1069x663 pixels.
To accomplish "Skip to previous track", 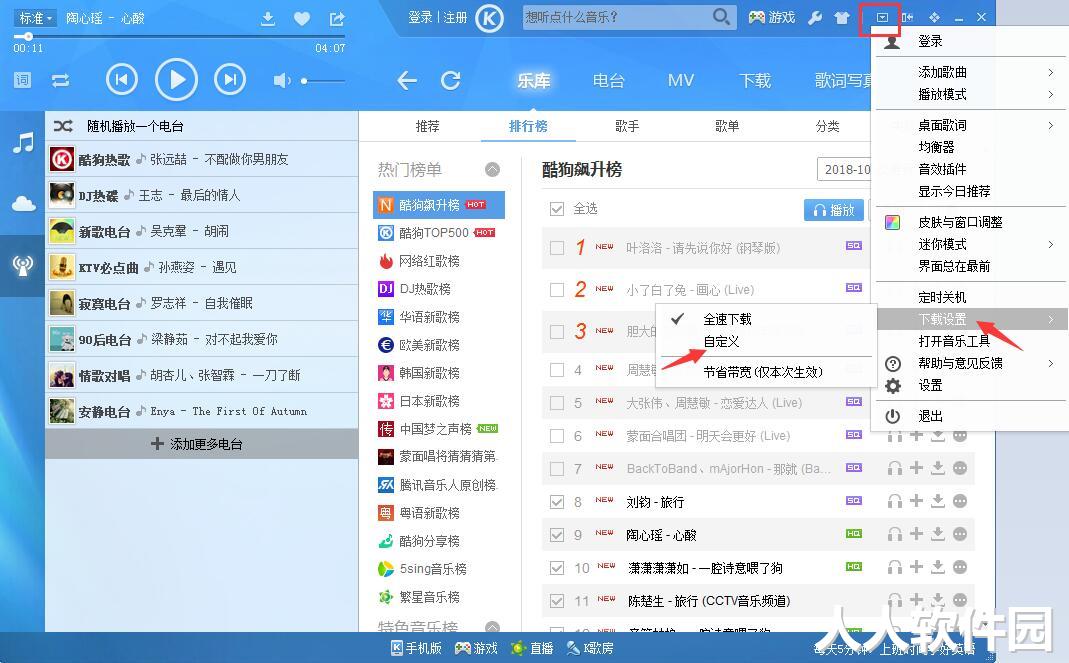I will (122, 80).
